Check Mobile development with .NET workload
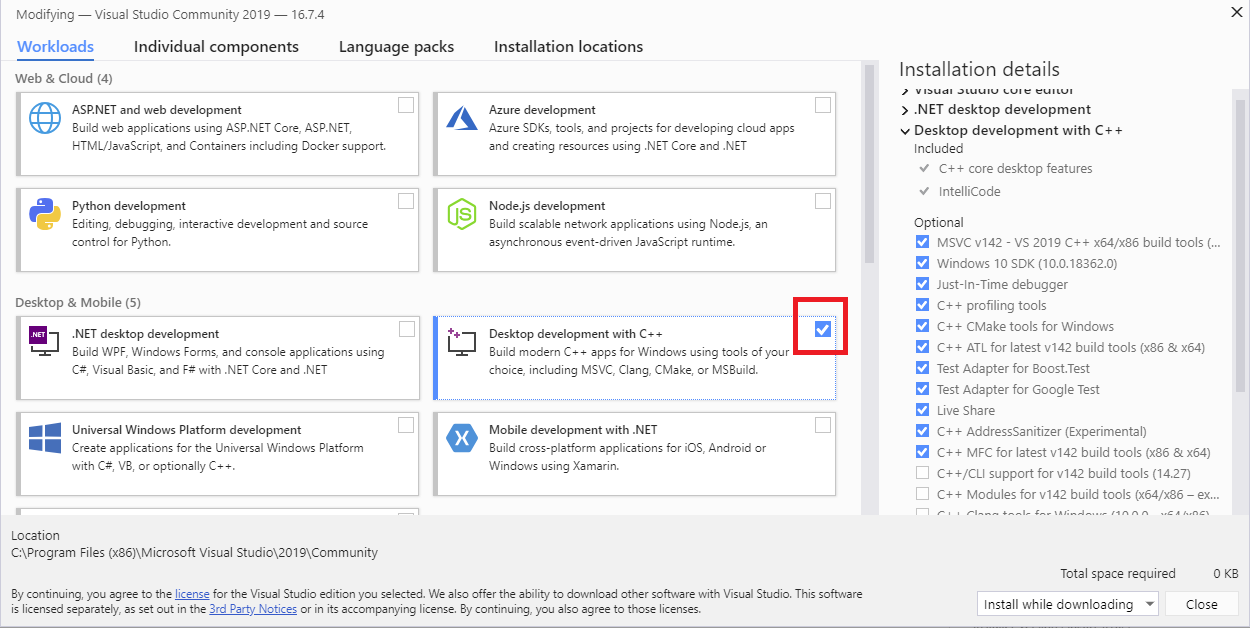 pos(822,425)
